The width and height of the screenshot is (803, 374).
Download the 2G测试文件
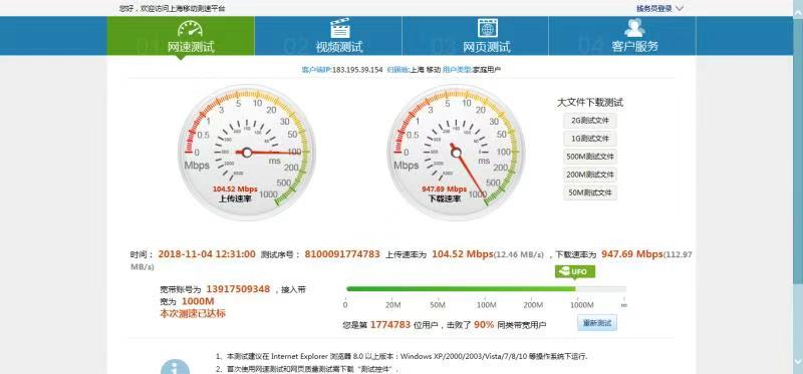coord(590,121)
